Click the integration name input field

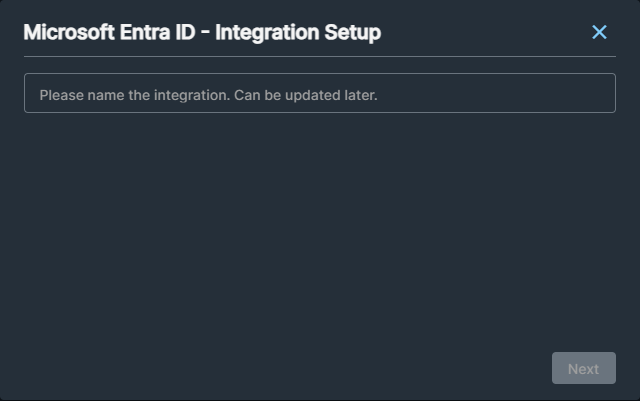click(x=319, y=93)
